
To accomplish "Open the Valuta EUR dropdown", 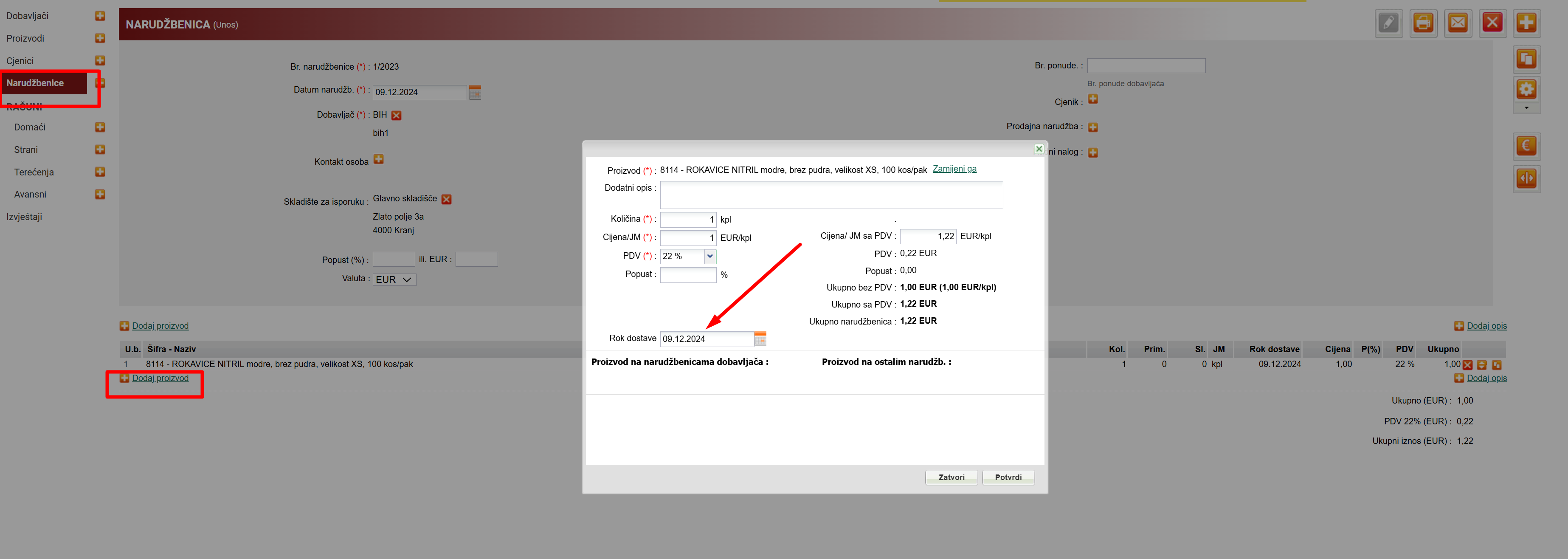I will click(394, 279).
